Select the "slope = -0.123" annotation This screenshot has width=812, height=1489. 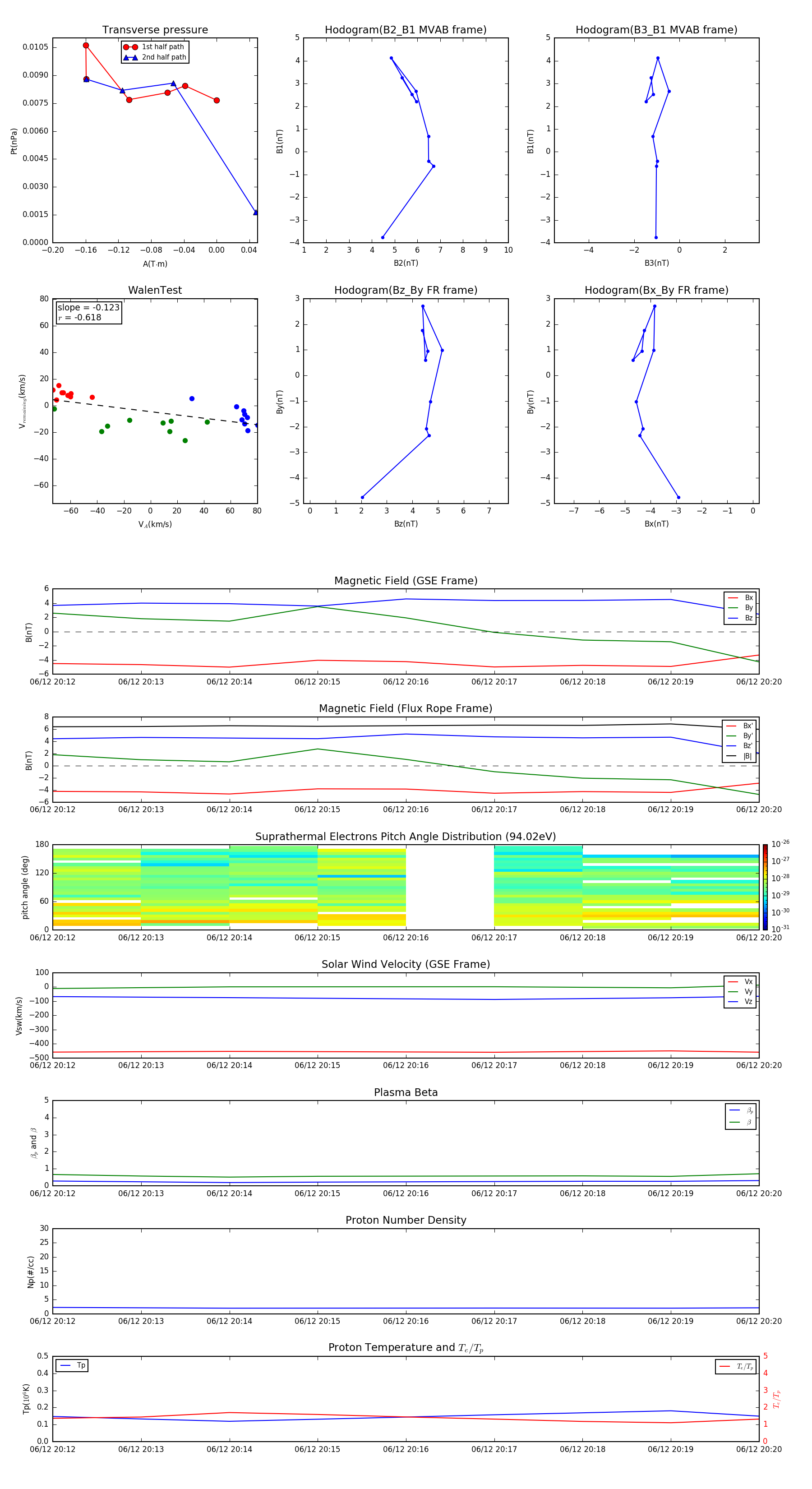coord(88,308)
